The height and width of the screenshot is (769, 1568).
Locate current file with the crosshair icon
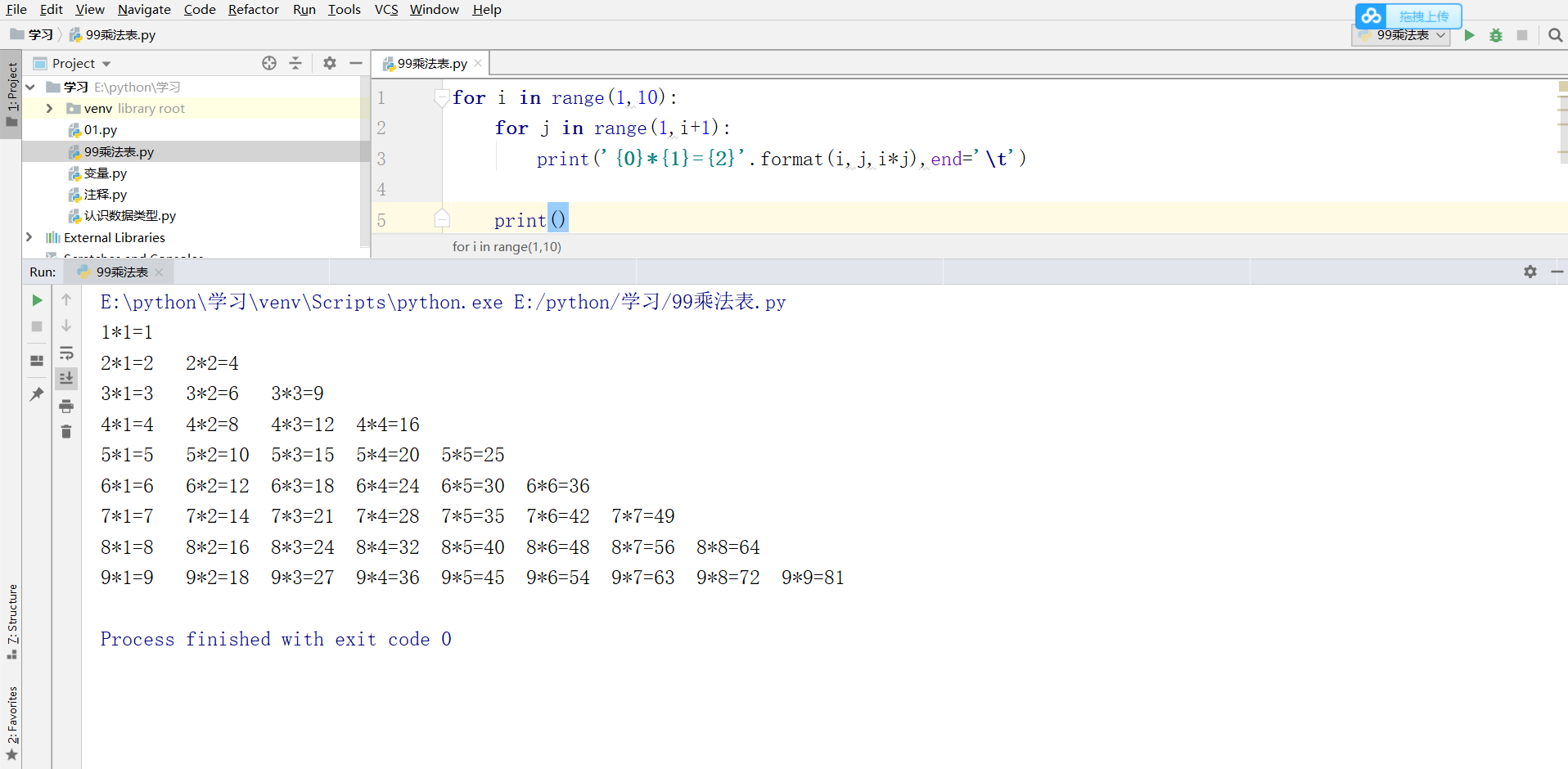pyautogui.click(x=269, y=63)
